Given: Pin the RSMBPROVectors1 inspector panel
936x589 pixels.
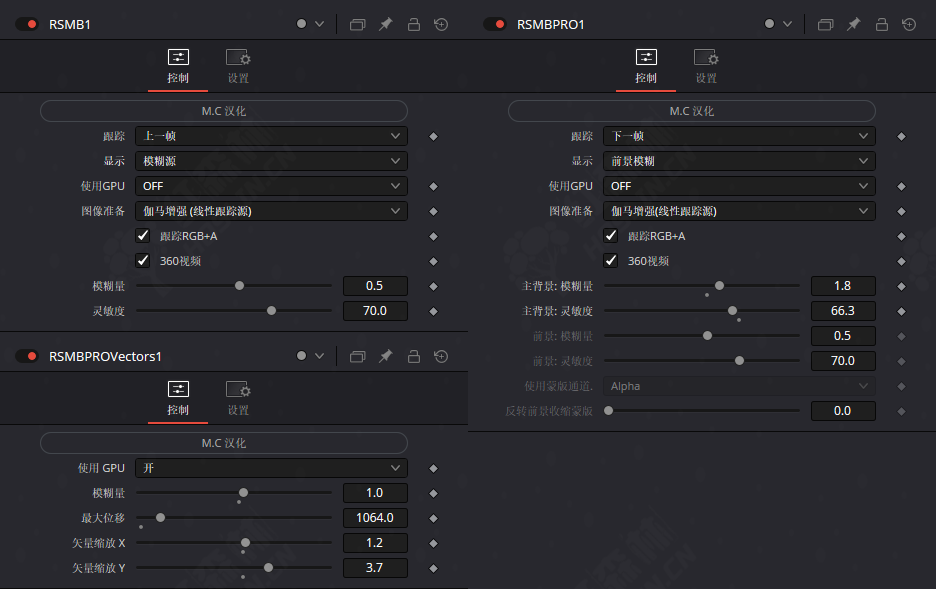Looking at the screenshot, I should (386, 356).
